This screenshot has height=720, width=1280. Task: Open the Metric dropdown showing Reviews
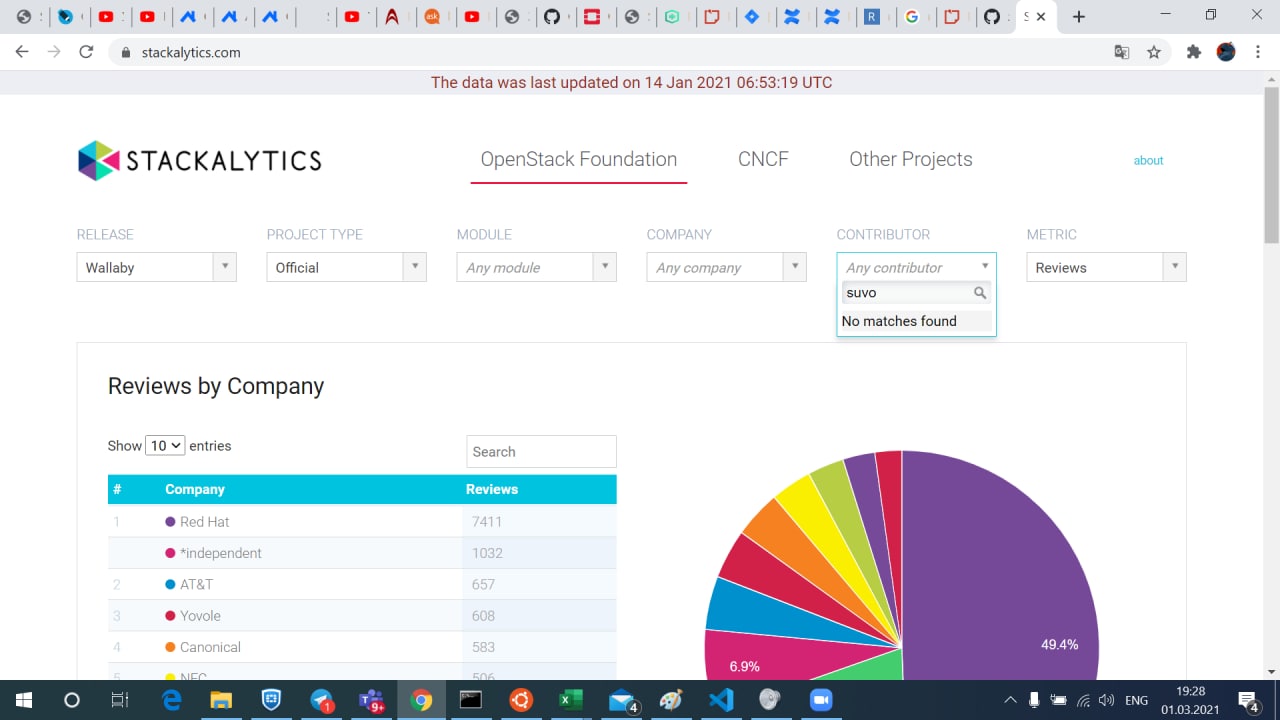pyautogui.click(x=1106, y=267)
